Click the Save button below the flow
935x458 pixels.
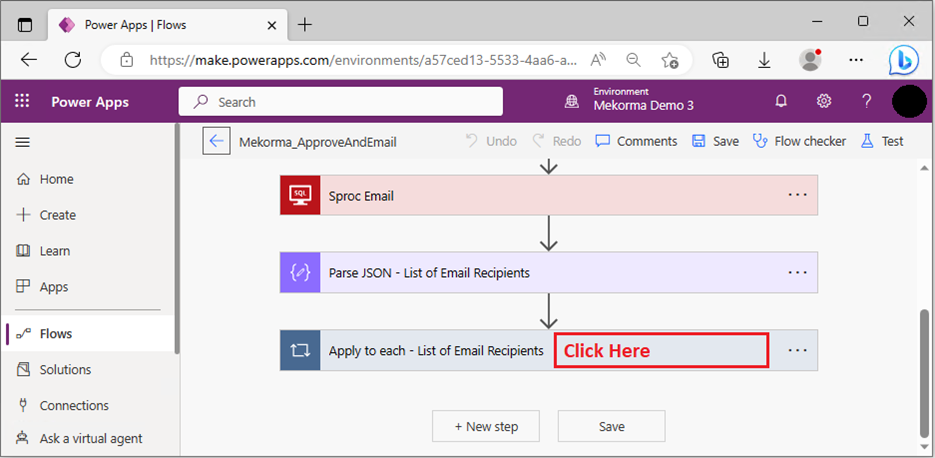coord(611,426)
